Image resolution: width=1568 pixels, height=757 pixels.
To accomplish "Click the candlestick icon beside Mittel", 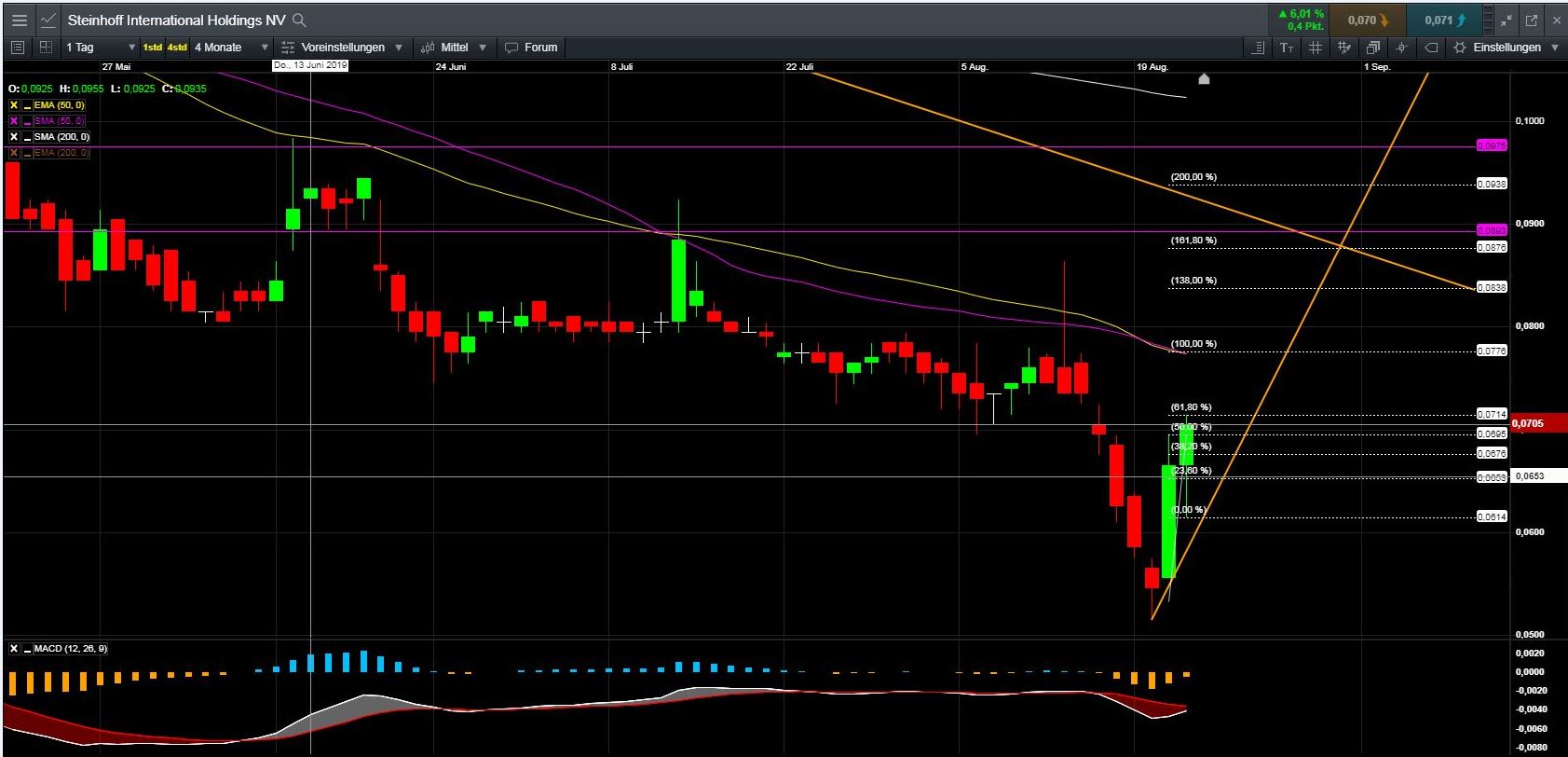I will (x=428, y=47).
